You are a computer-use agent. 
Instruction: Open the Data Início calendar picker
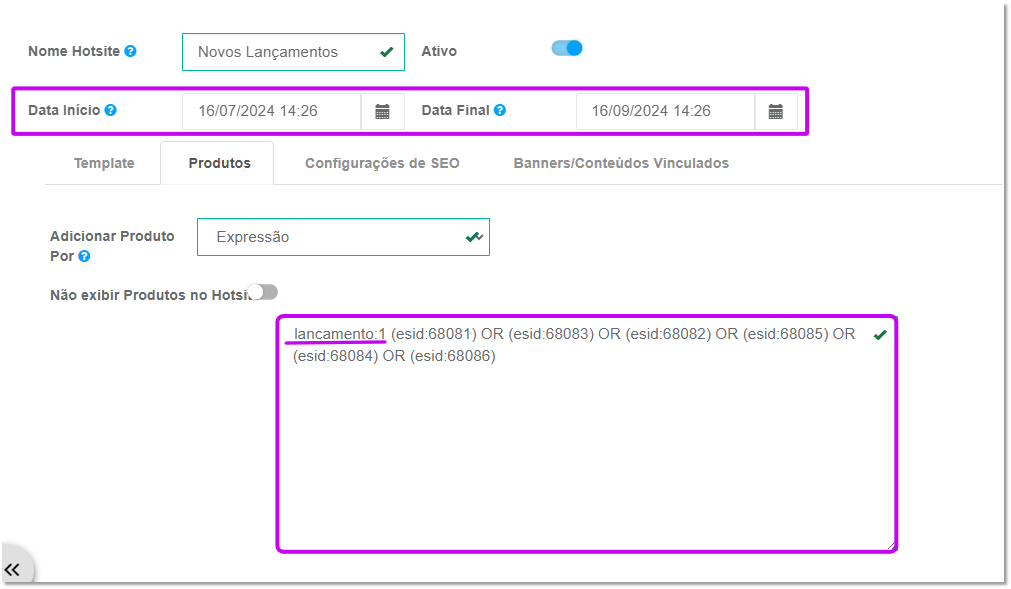coord(382,111)
